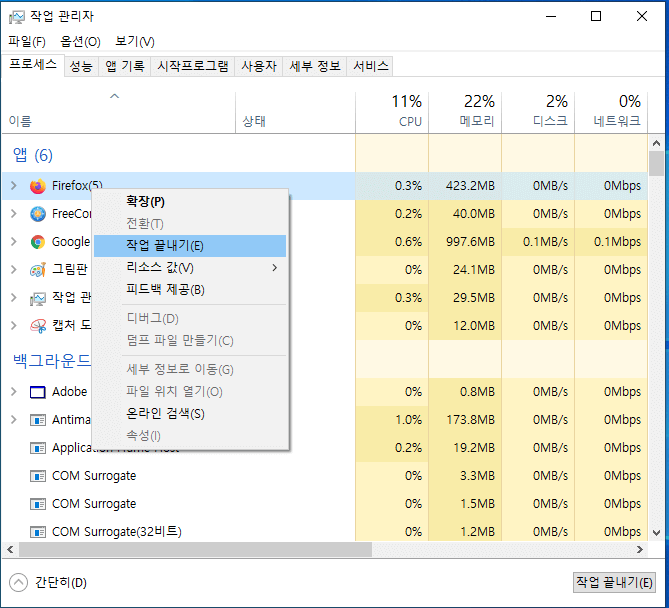
Task: Choose 확장(P) in the context menu
Action: 190,201
